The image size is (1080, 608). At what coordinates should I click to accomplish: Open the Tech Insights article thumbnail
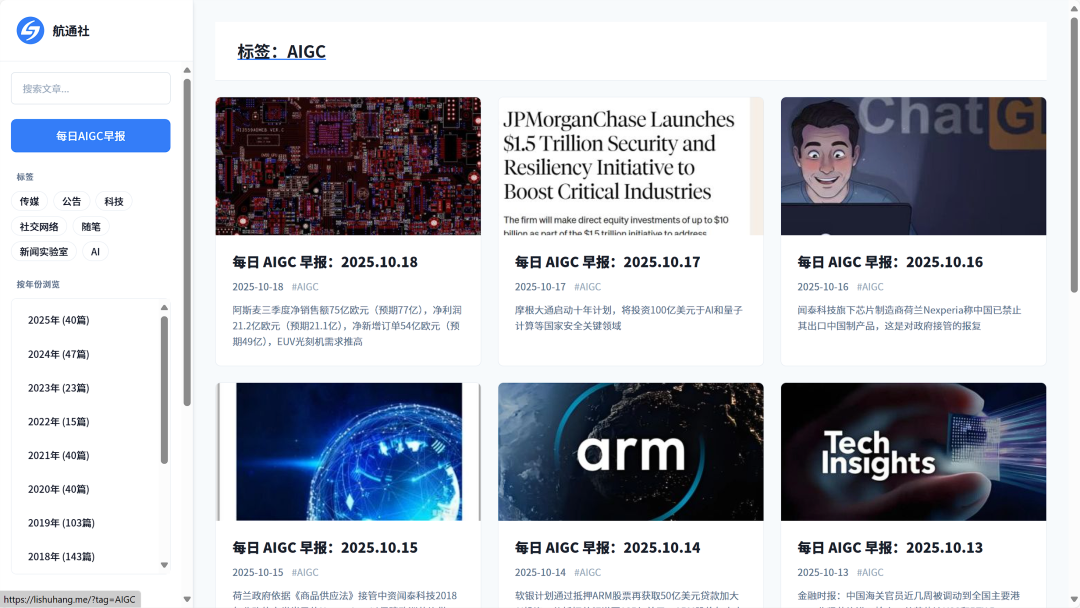913,452
